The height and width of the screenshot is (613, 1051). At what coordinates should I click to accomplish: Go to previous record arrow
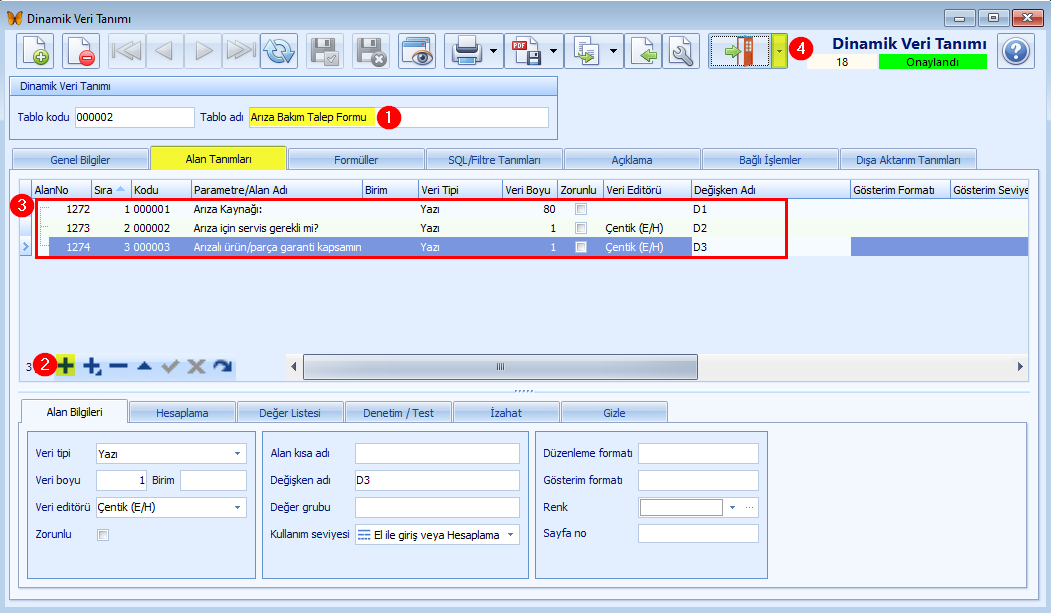pos(164,51)
